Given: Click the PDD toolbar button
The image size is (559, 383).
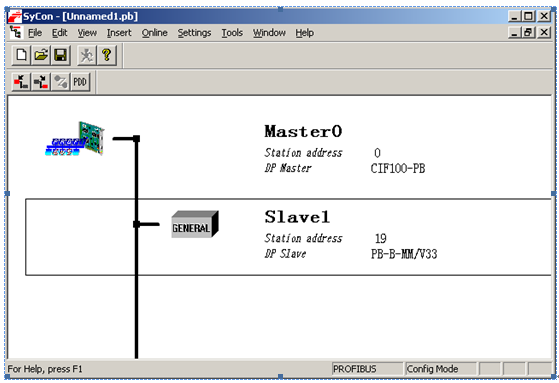Looking at the screenshot, I should (80, 82).
